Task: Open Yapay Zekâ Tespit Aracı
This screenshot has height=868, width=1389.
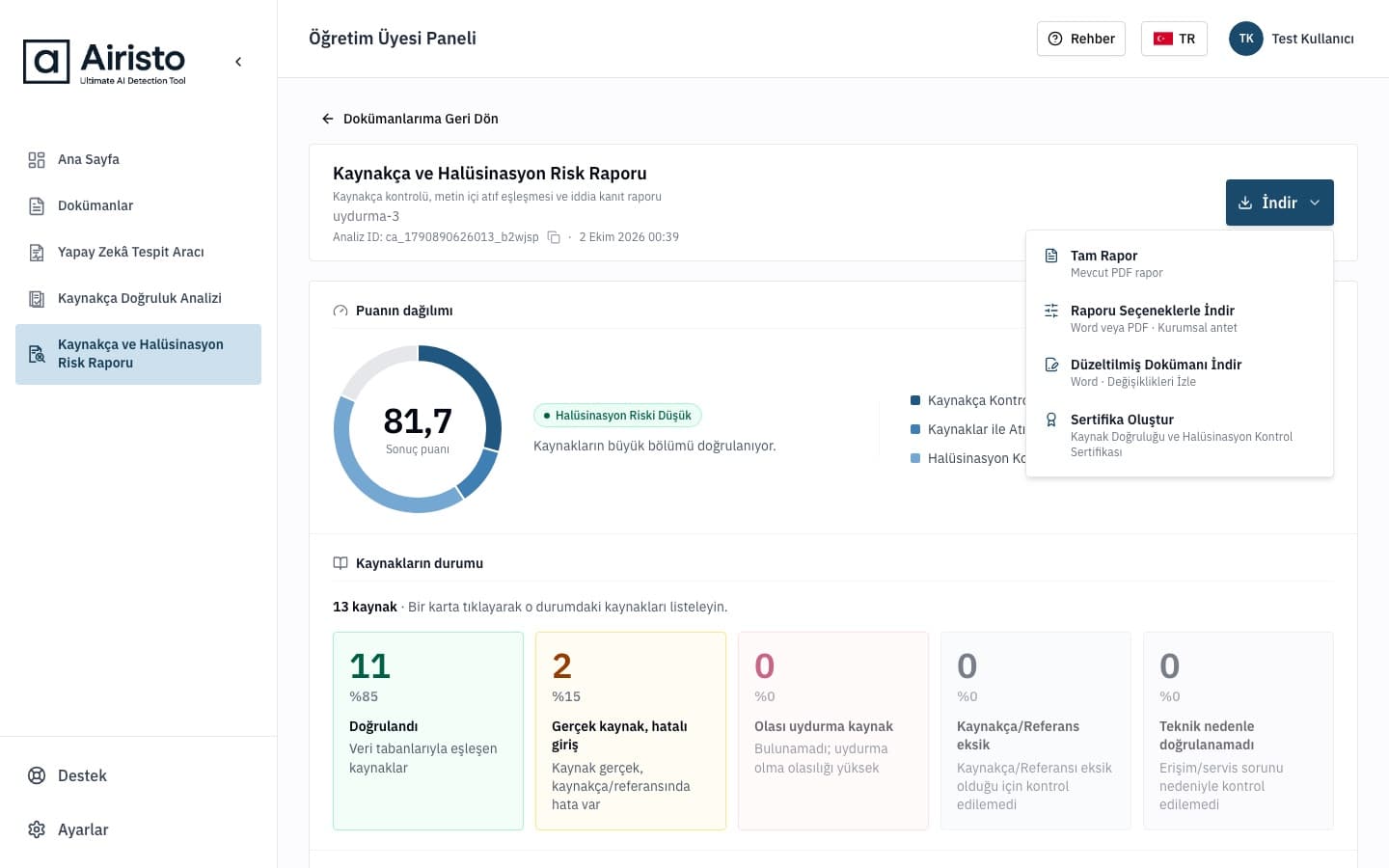Action: 138,252
